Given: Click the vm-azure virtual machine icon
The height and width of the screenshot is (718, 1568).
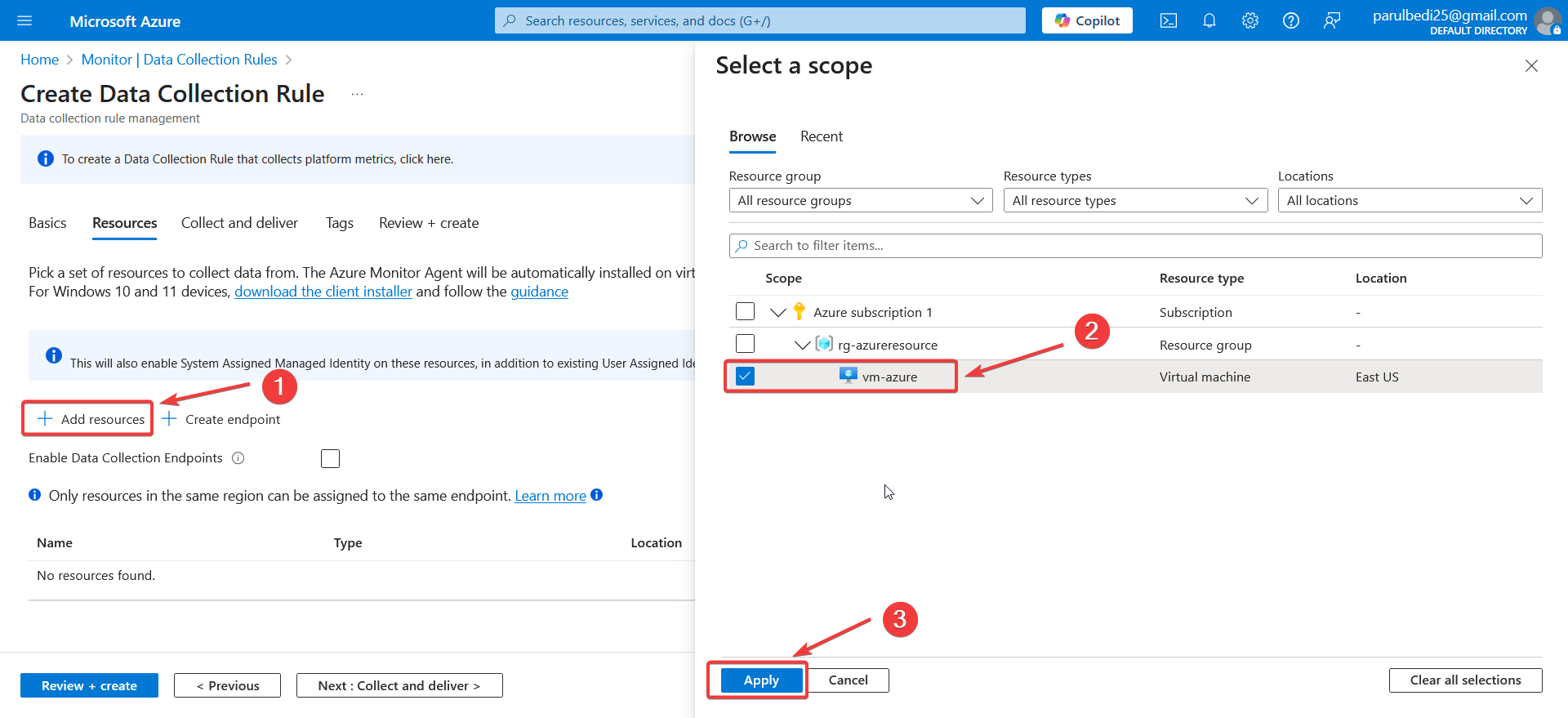Looking at the screenshot, I should [x=849, y=376].
